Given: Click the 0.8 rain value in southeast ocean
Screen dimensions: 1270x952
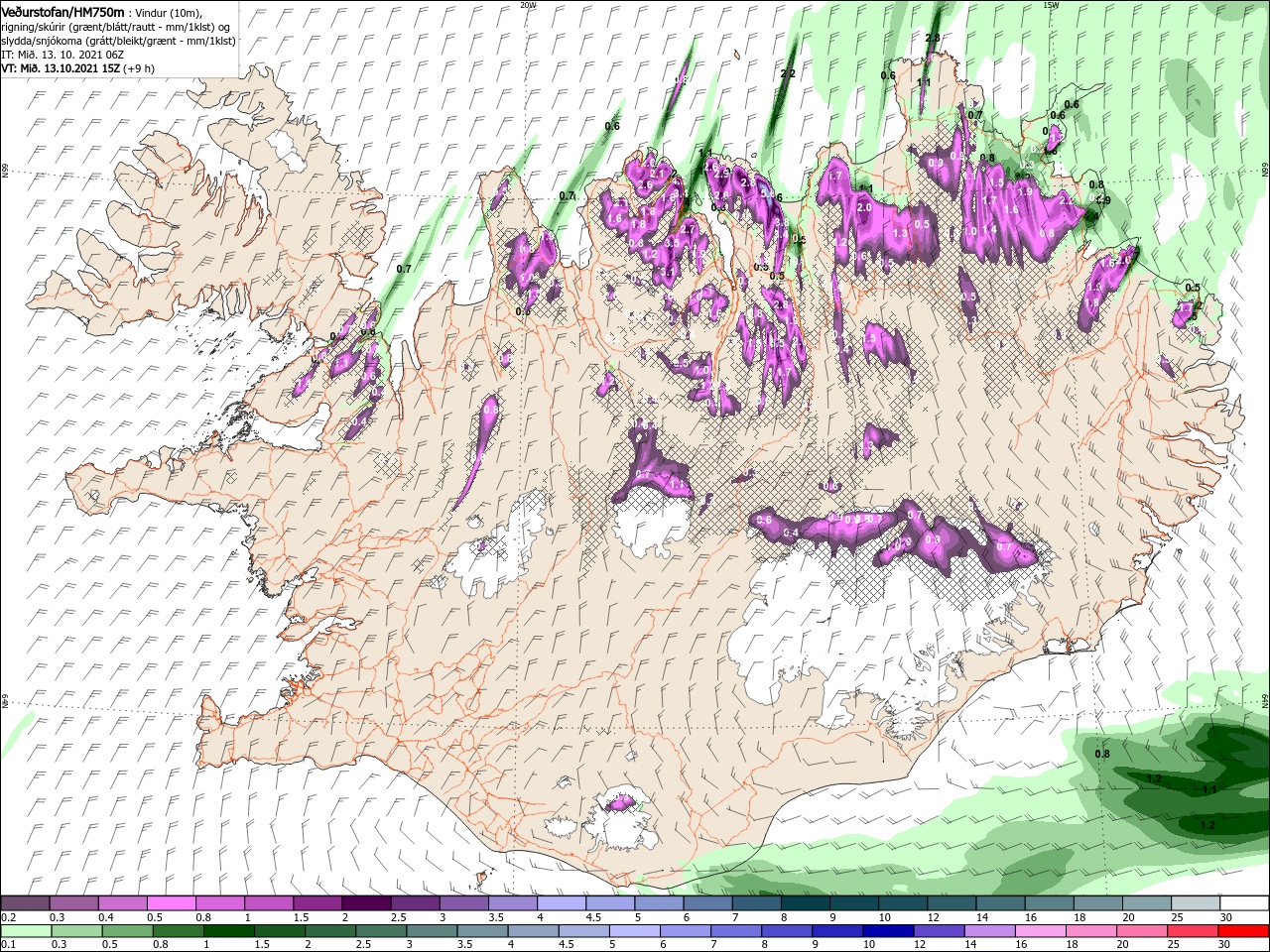Looking at the screenshot, I should click(x=1102, y=755).
